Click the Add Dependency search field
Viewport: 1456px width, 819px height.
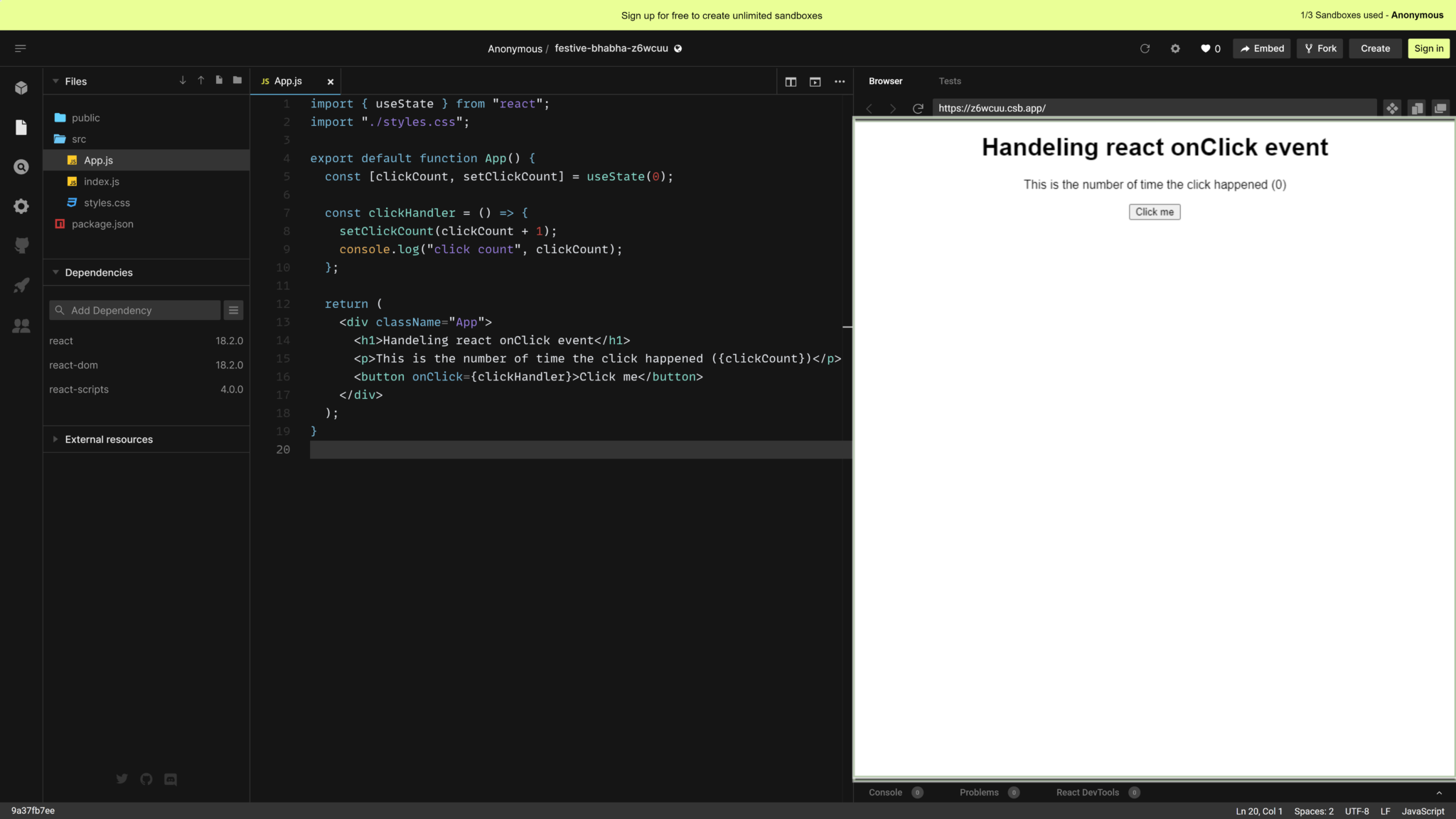point(135,310)
